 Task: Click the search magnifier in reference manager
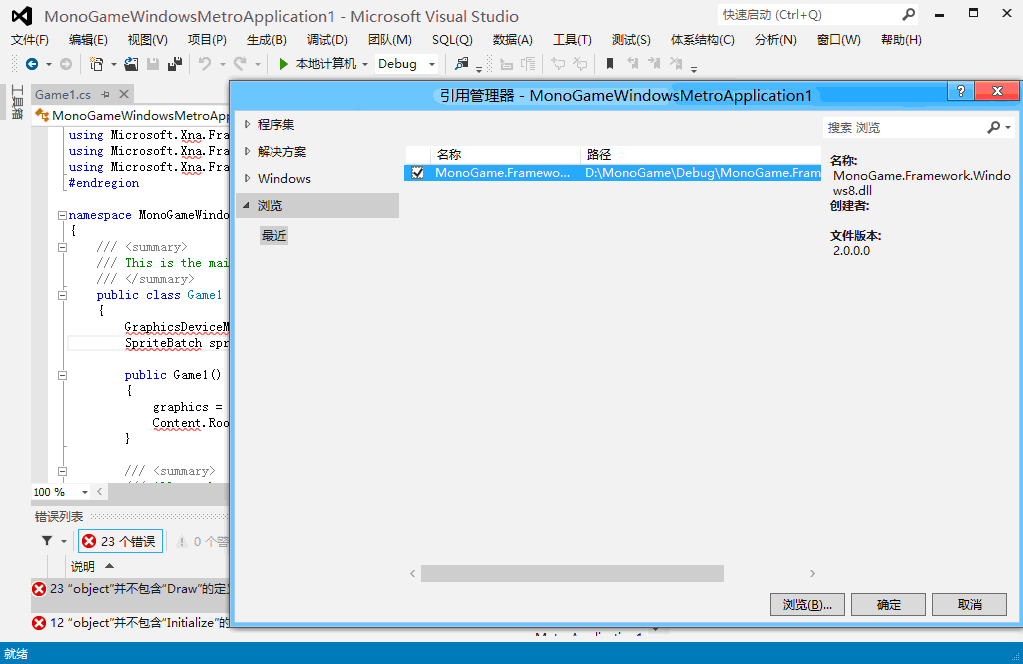tap(994, 127)
